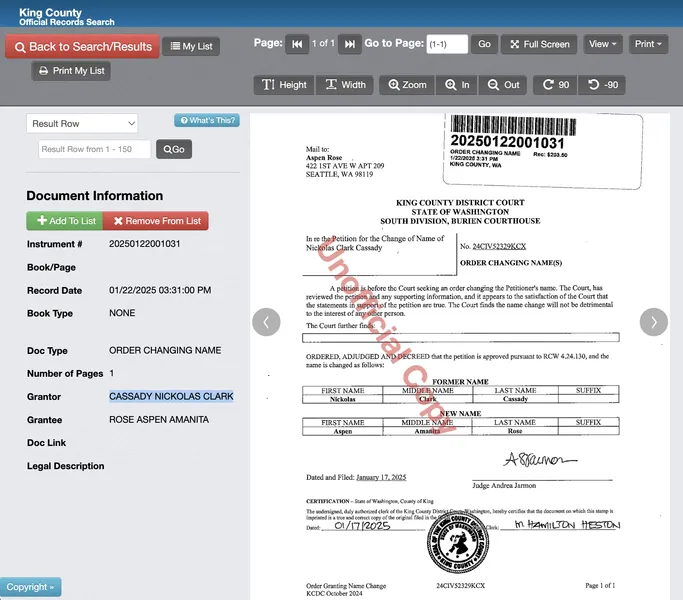Go to first page icon
The width and height of the screenshot is (683, 600).
tap(297, 44)
